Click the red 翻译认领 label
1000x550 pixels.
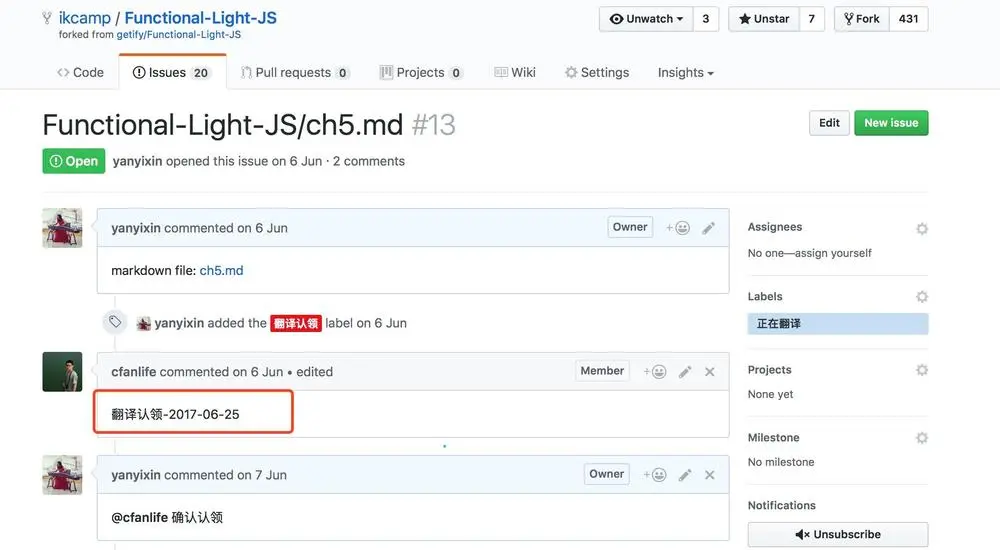[x=296, y=323]
